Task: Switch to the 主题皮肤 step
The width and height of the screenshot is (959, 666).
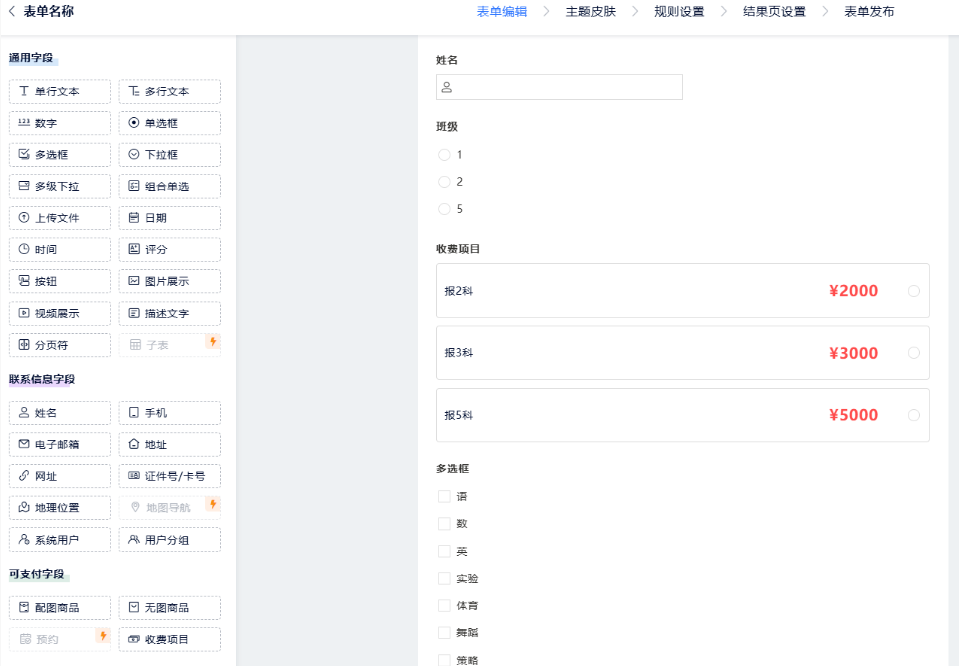Action: (x=590, y=12)
